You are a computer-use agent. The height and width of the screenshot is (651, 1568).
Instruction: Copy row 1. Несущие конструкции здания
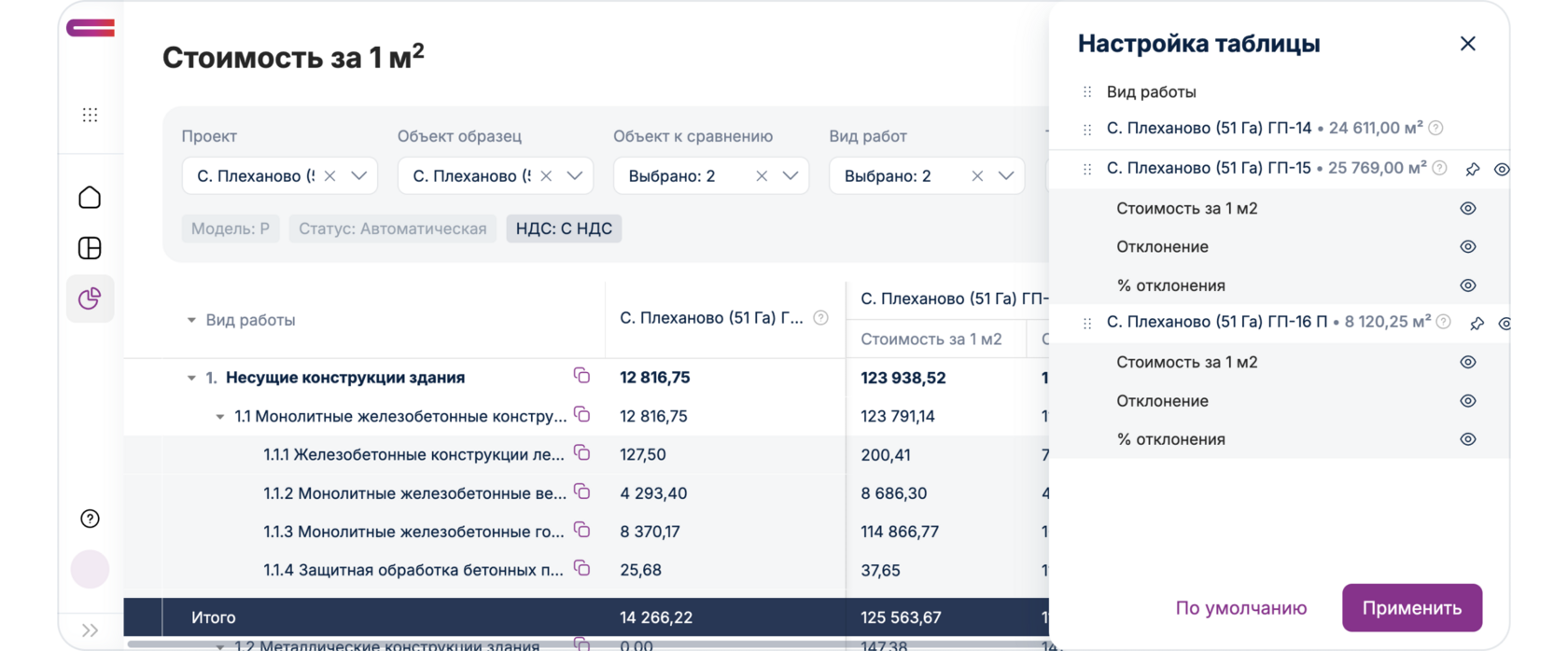[x=581, y=375]
